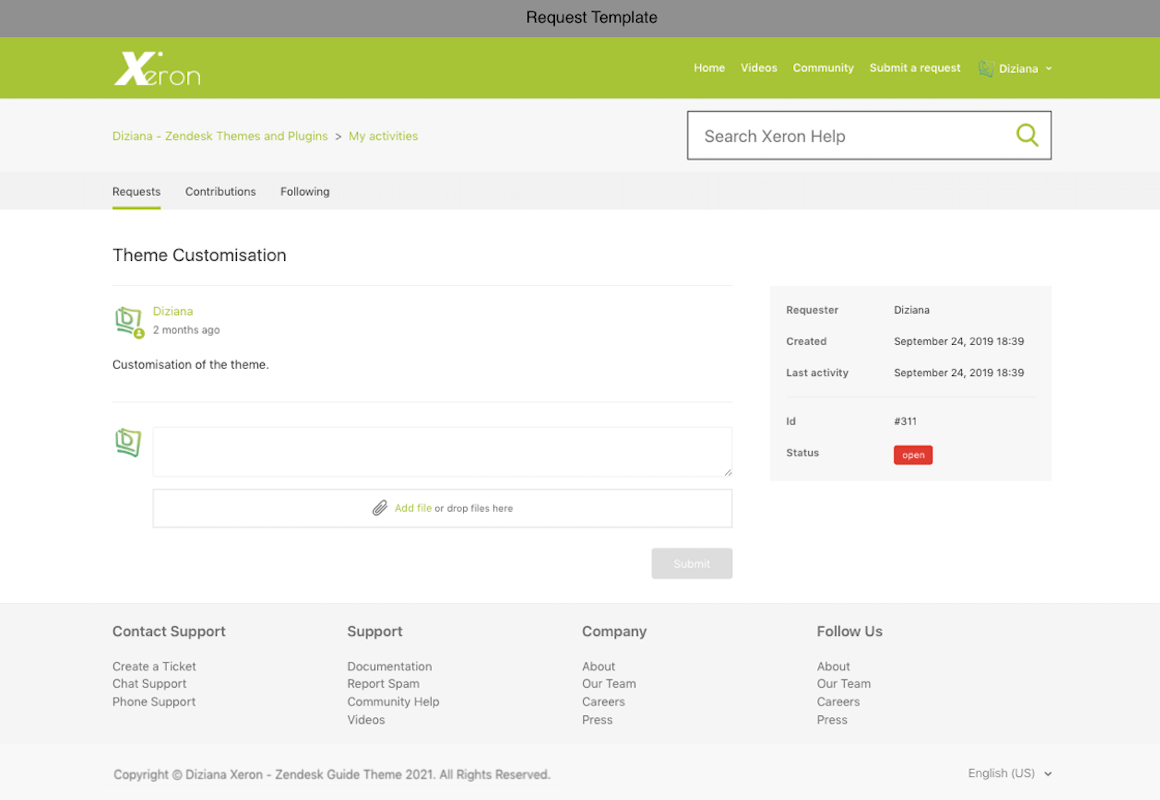
Task: Open the My activities breadcrumb link
Action: click(383, 136)
